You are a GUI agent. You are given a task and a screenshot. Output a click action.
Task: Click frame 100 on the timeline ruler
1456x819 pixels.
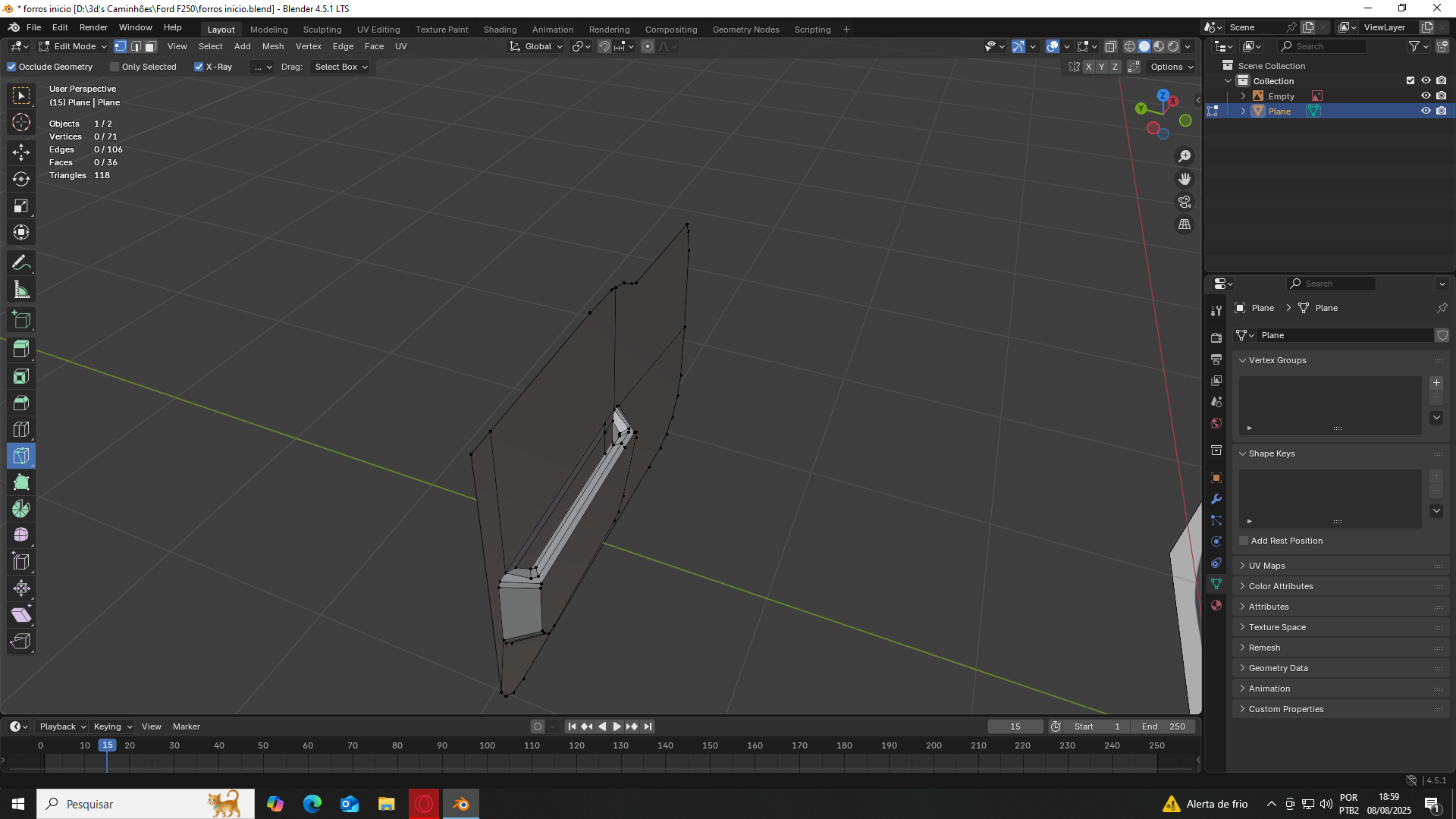[x=487, y=745]
